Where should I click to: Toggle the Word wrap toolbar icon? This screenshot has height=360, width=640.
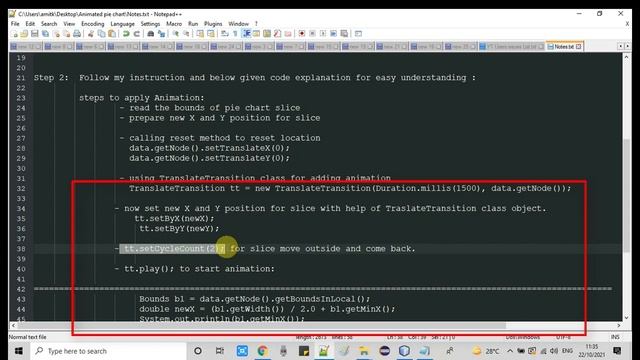point(225,33)
